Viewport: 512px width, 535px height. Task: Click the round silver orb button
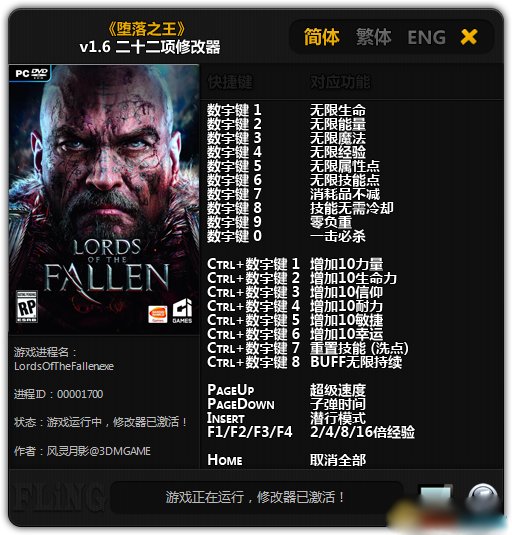pos(482,496)
